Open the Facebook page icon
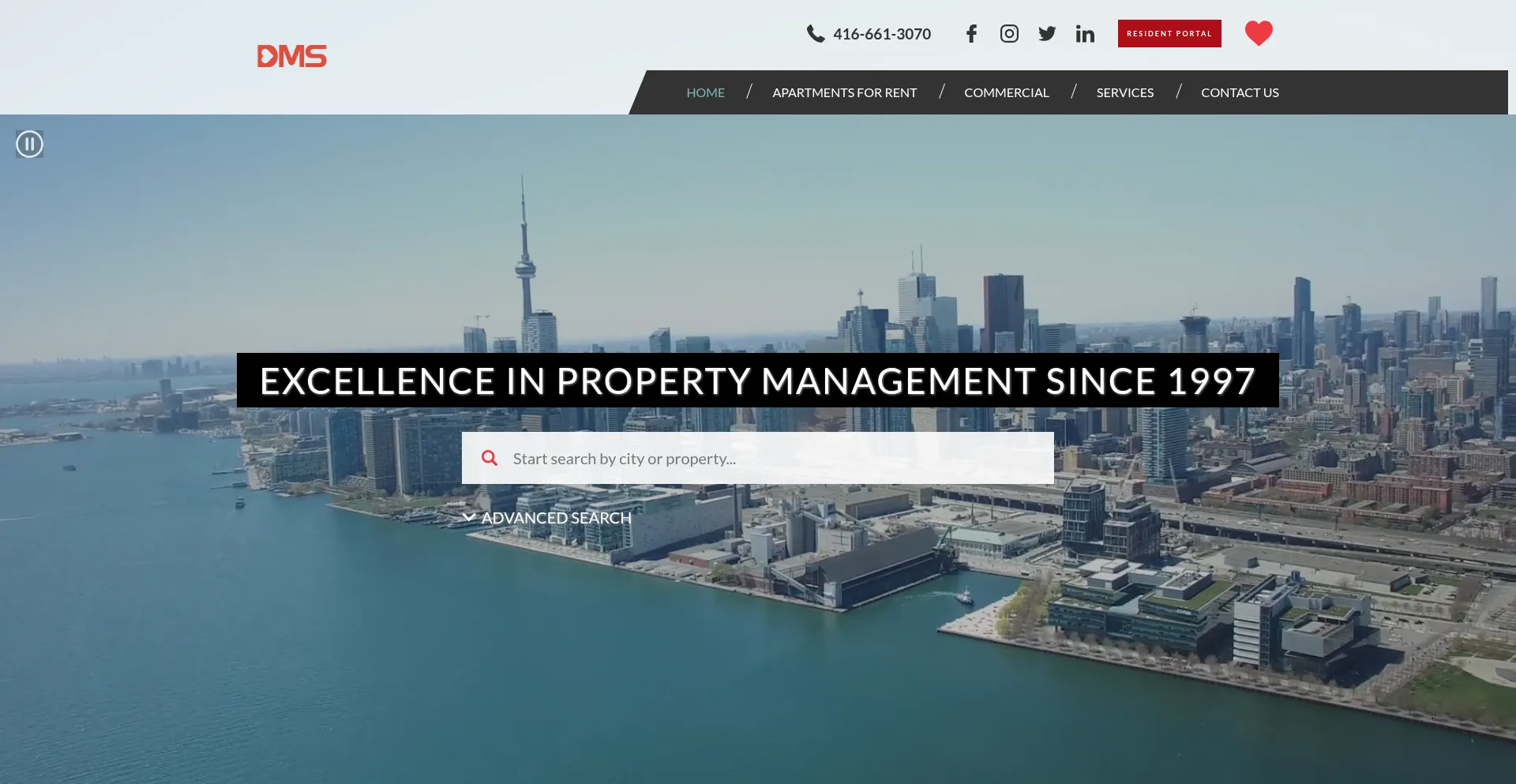Viewport: 1516px width, 784px height. (970, 33)
